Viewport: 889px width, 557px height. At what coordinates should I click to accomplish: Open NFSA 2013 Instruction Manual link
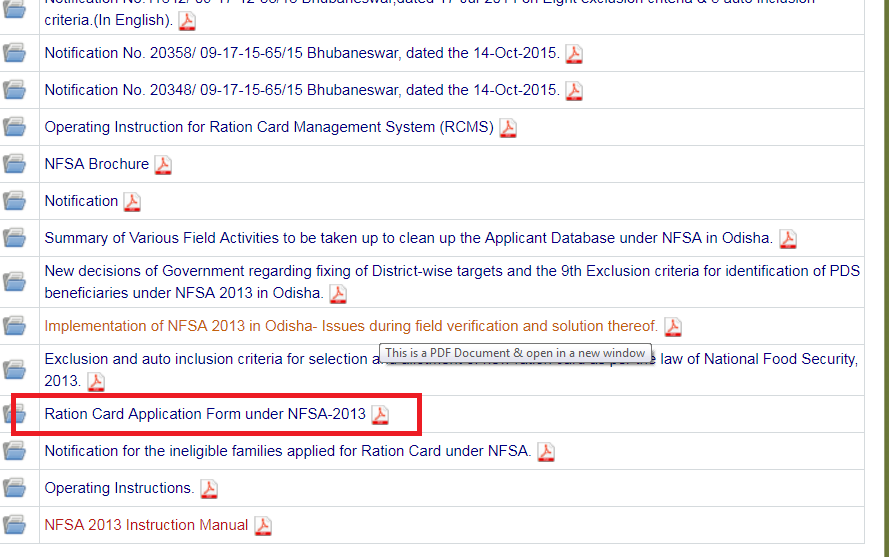coord(146,525)
